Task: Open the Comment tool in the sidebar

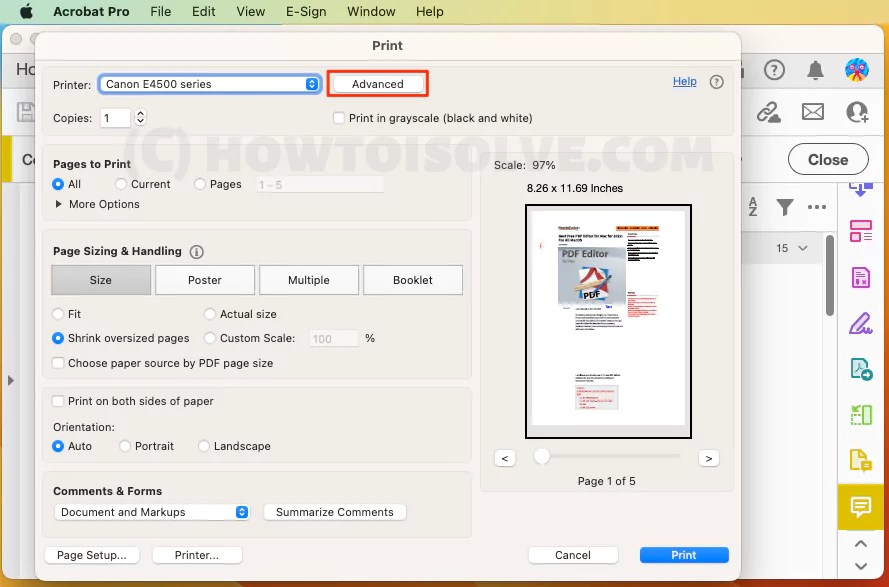Action: (x=860, y=507)
